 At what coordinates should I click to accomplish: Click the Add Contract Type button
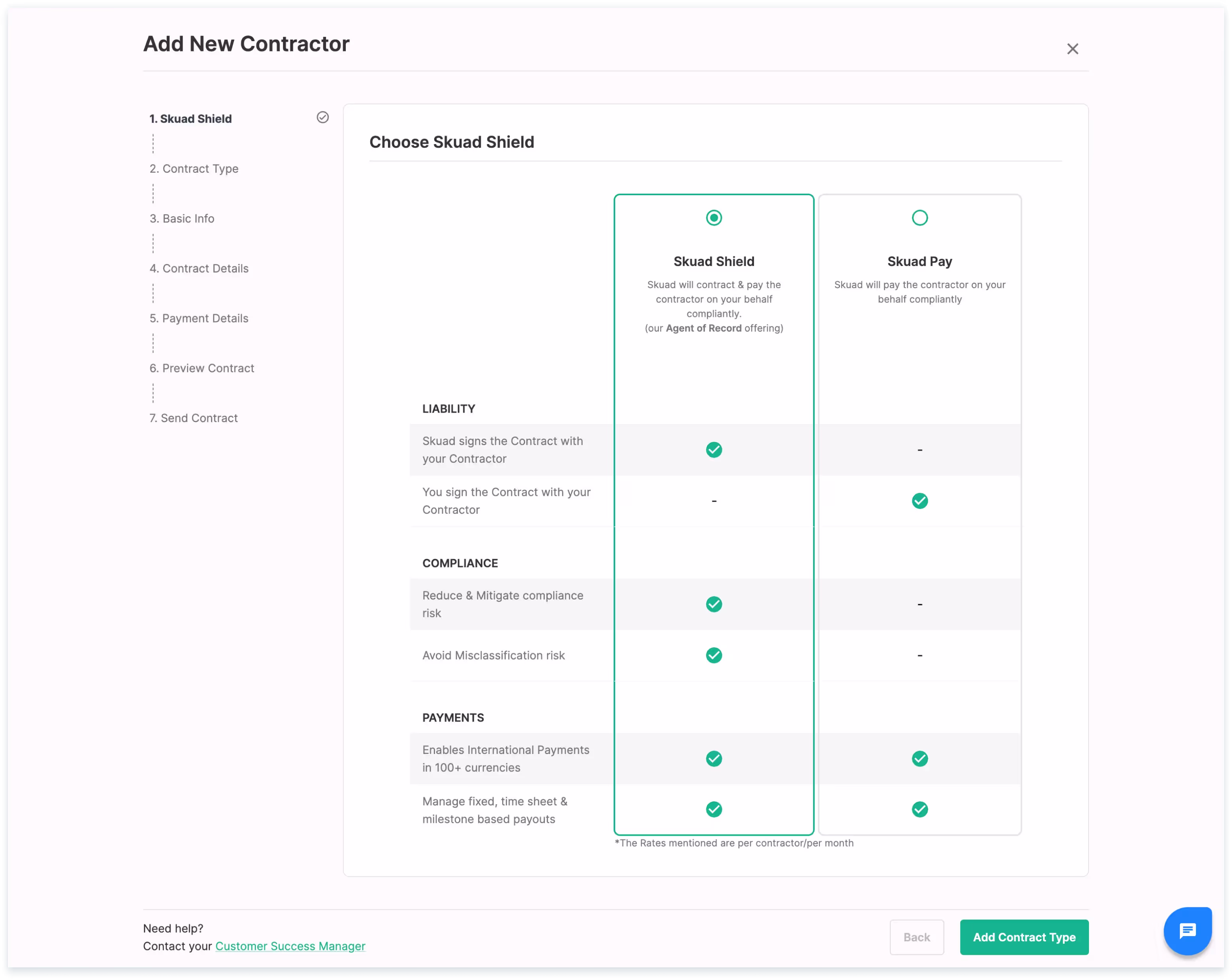click(1023, 937)
